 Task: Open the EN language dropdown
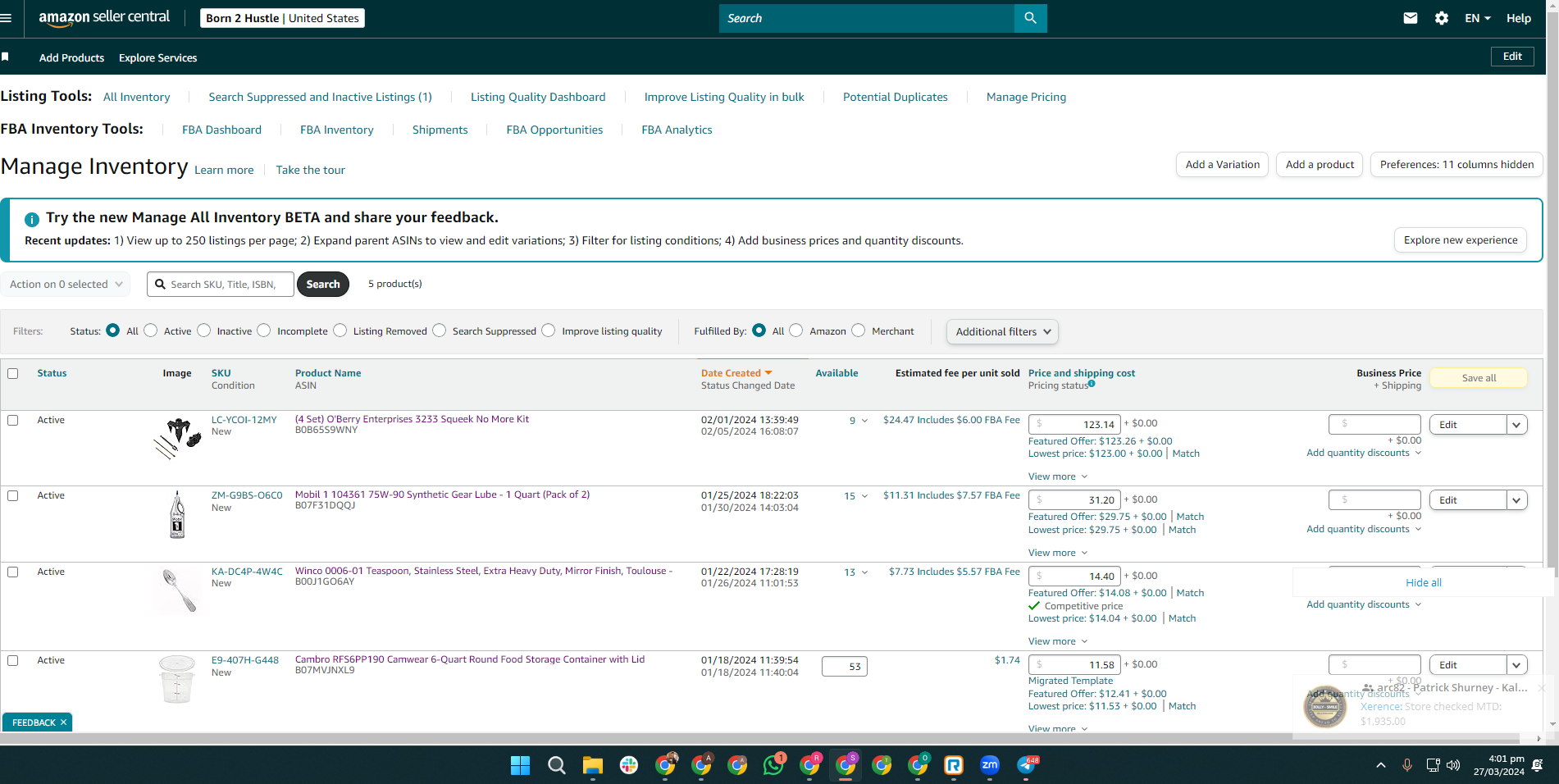point(1478,18)
